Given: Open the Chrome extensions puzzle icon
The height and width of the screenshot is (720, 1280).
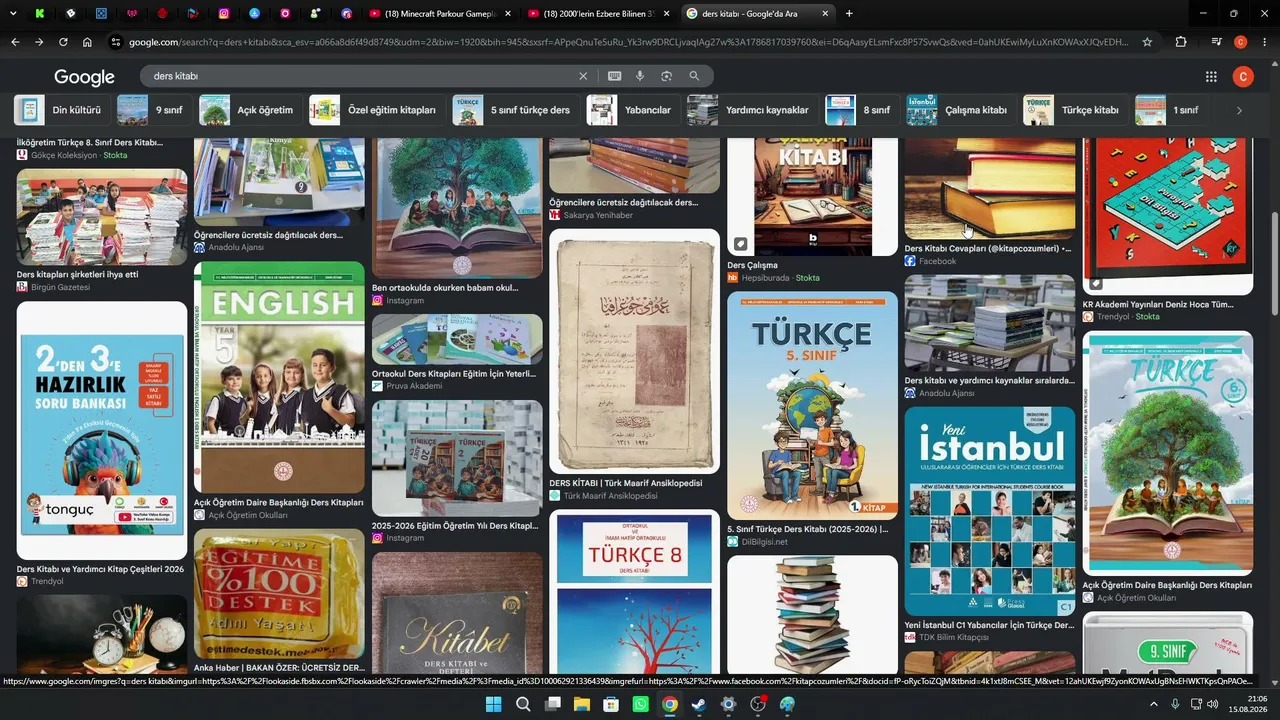Looking at the screenshot, I should click(1181, 42).
